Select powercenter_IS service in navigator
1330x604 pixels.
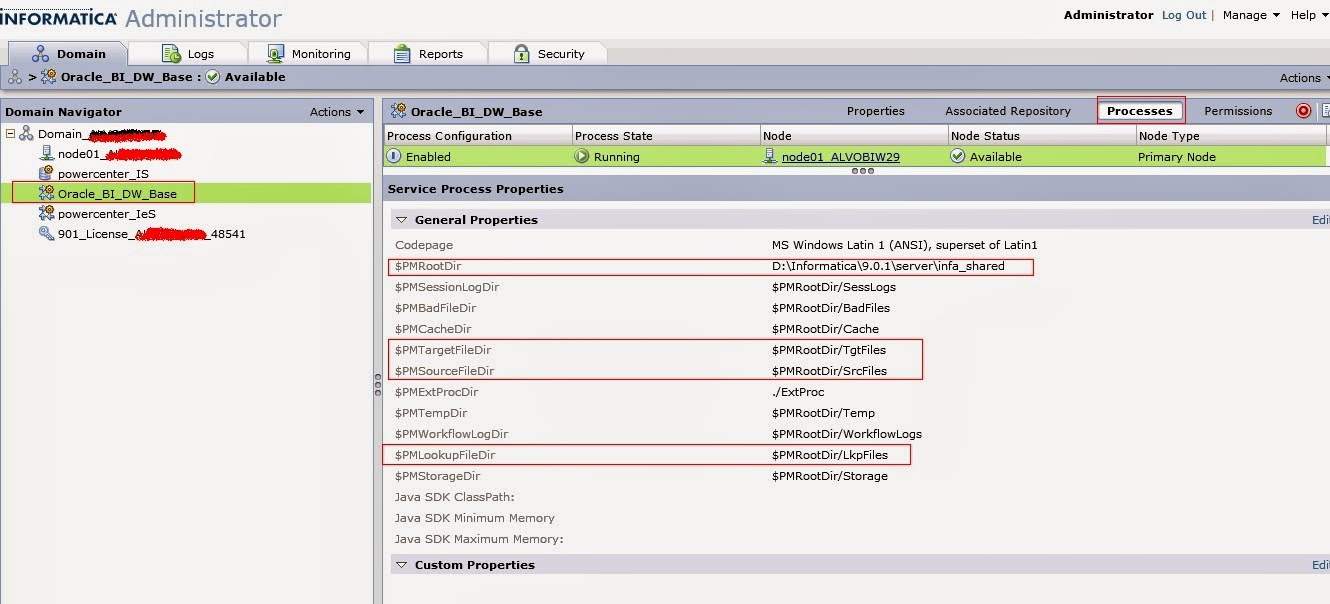pos(103,174)
